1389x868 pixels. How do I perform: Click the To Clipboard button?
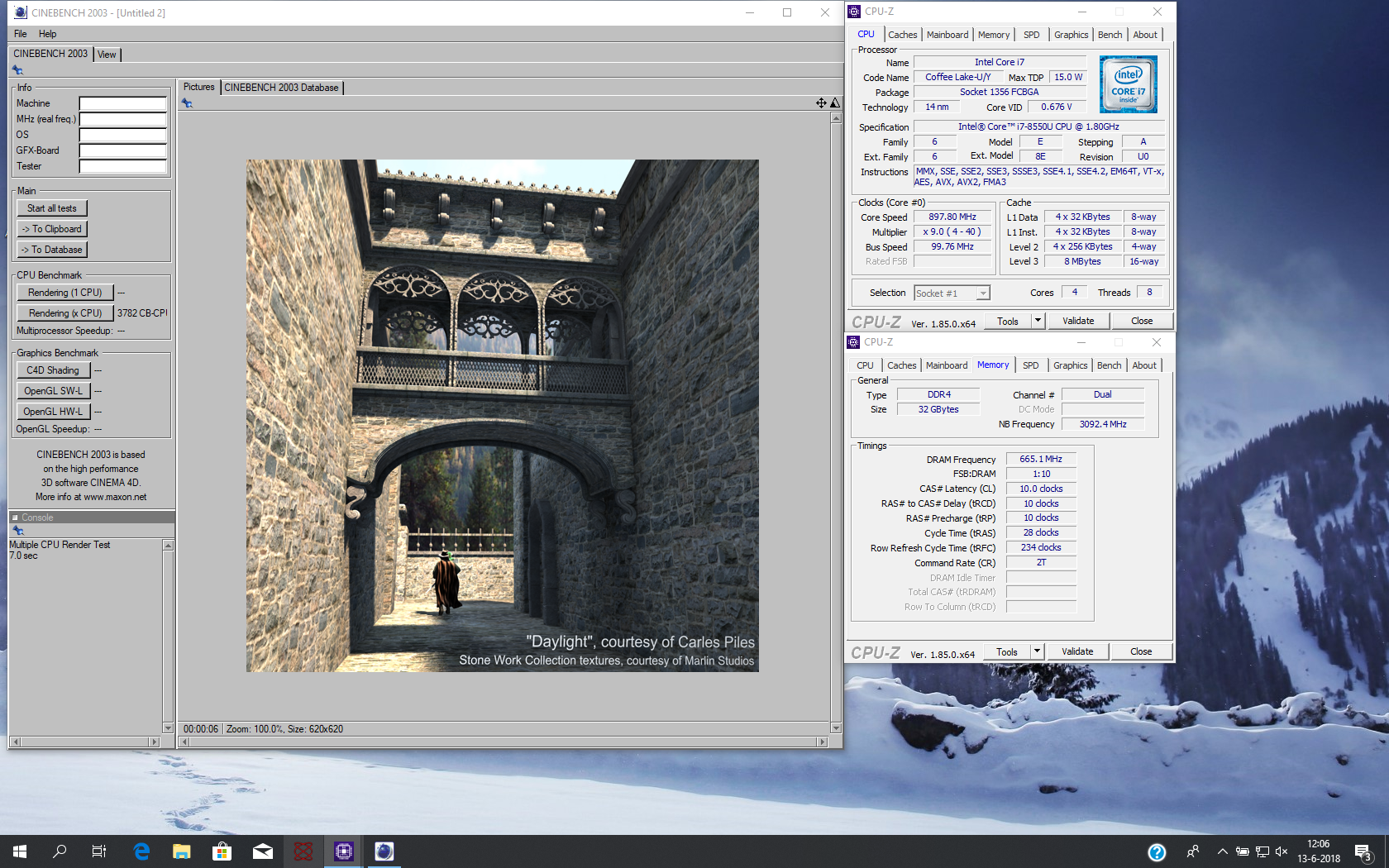click(x=52, y=229)
